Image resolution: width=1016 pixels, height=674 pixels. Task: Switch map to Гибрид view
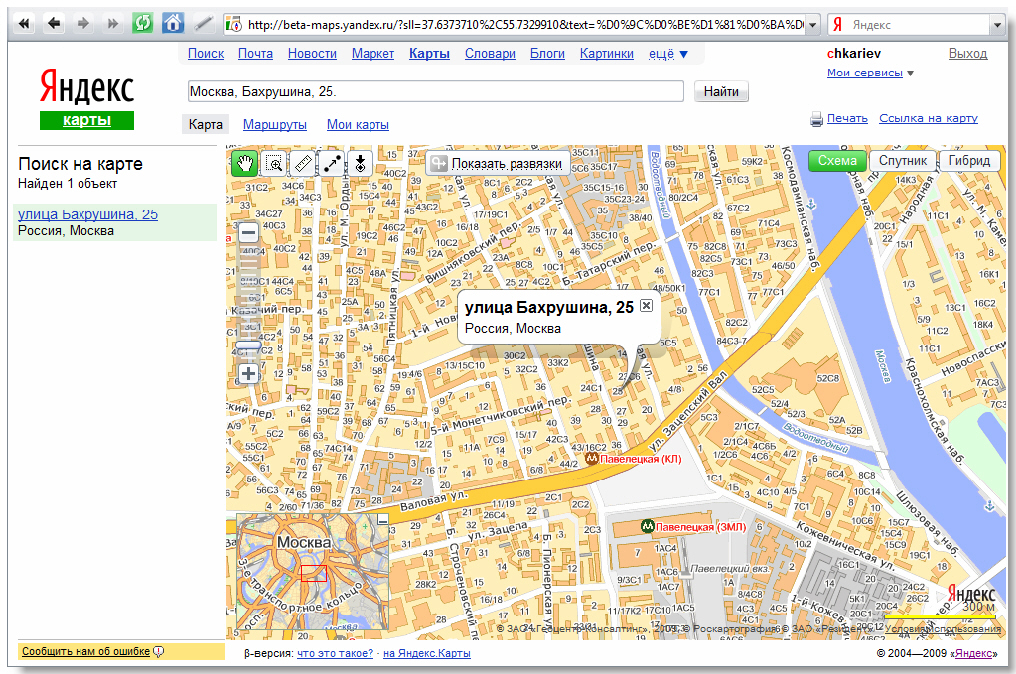click(x=969, y=161)
